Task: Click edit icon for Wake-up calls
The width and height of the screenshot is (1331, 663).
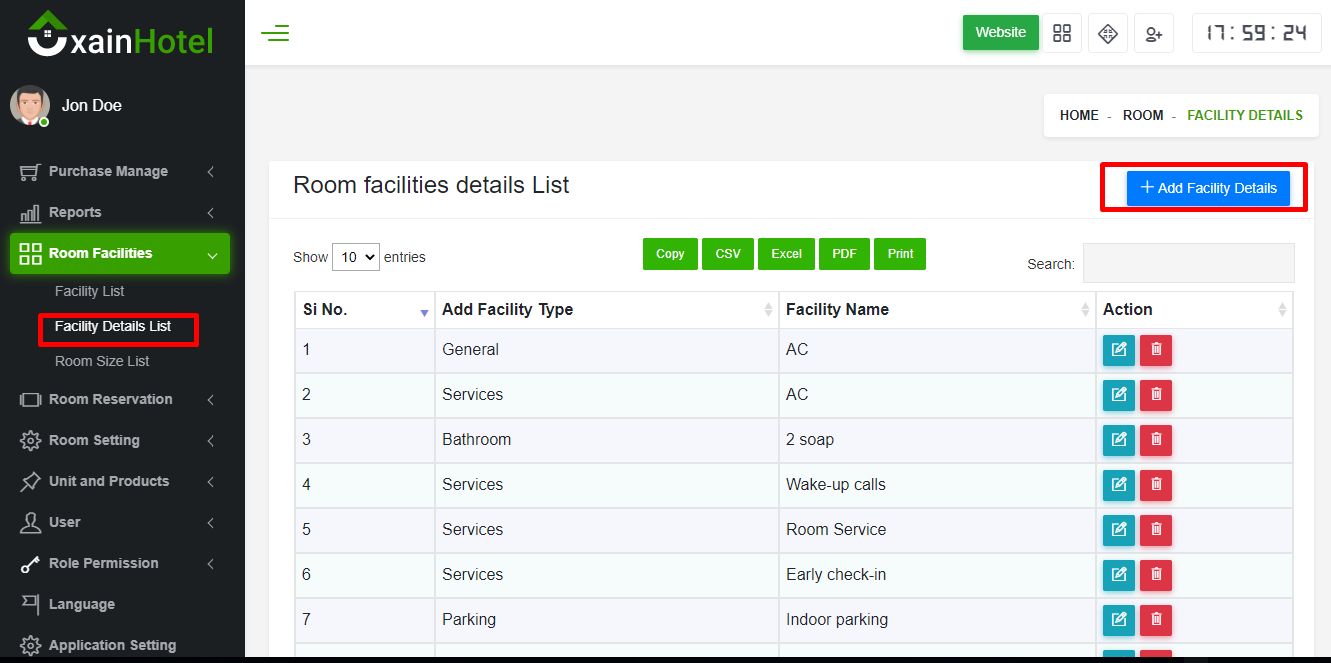Action: tap(1118, 485)
